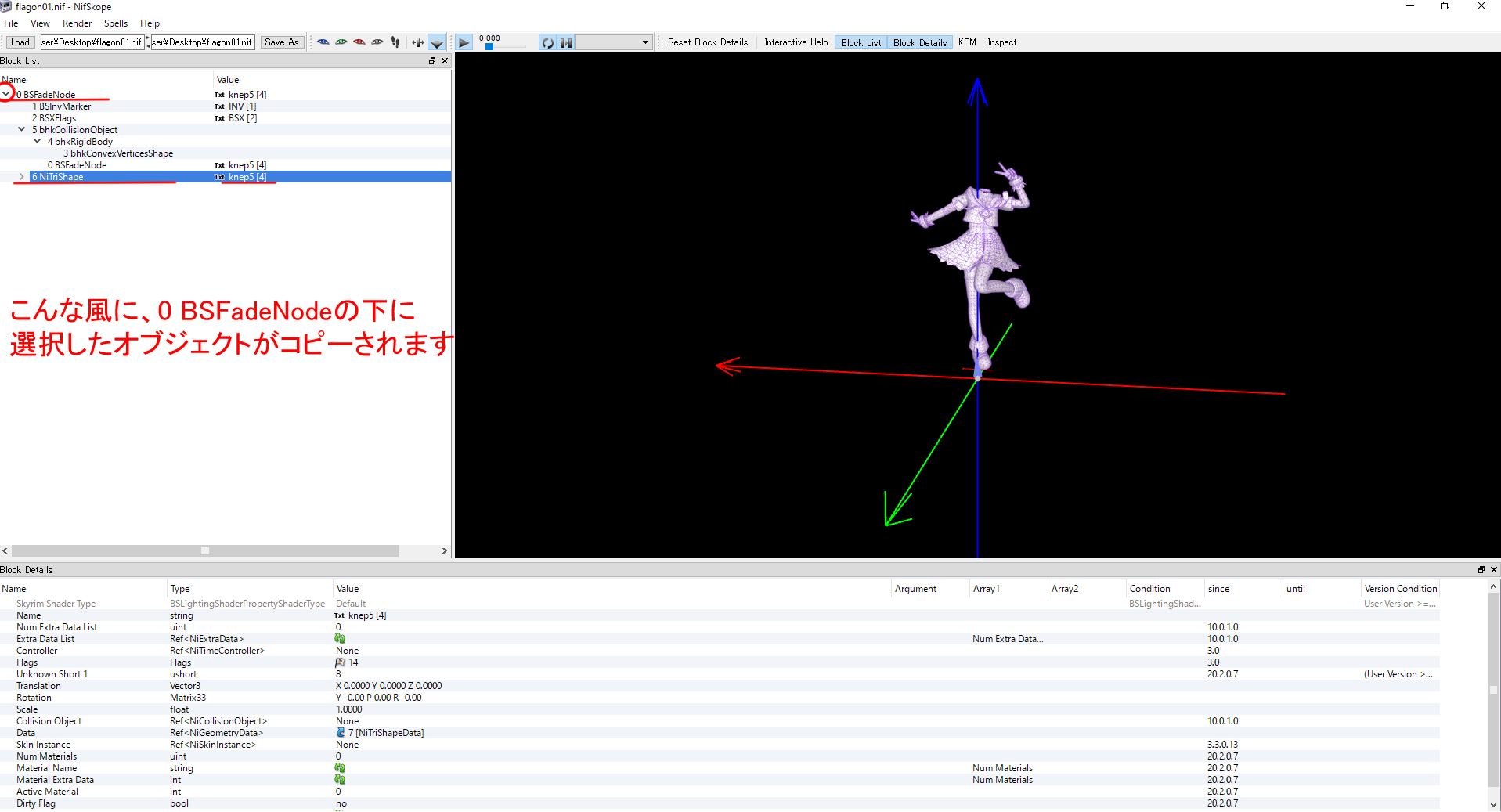
Task: Collapse the 4 bhkRigidBody node
Action: (37, 142)
